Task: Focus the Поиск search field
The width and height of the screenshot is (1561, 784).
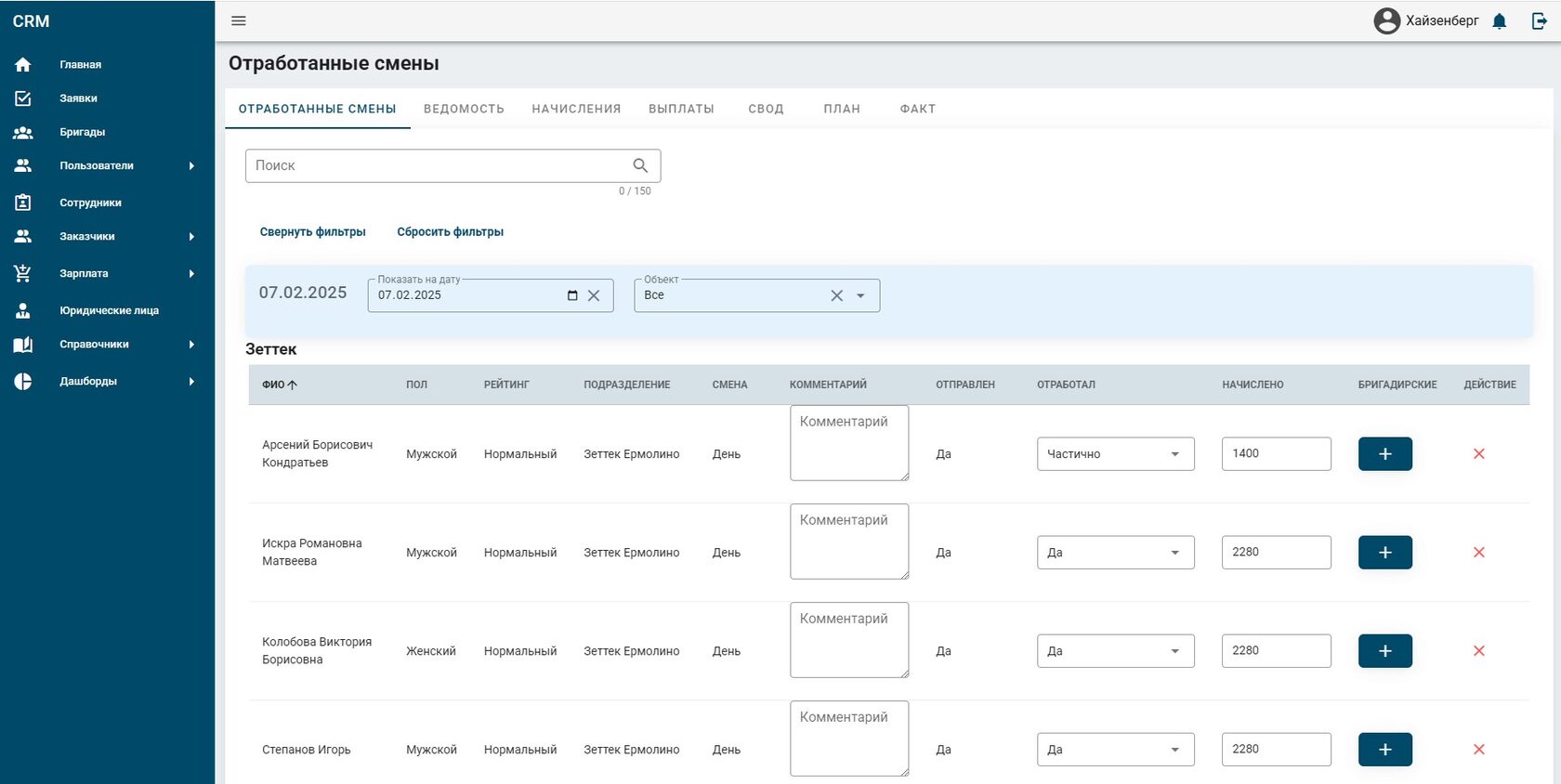Action: coord(453,165)
